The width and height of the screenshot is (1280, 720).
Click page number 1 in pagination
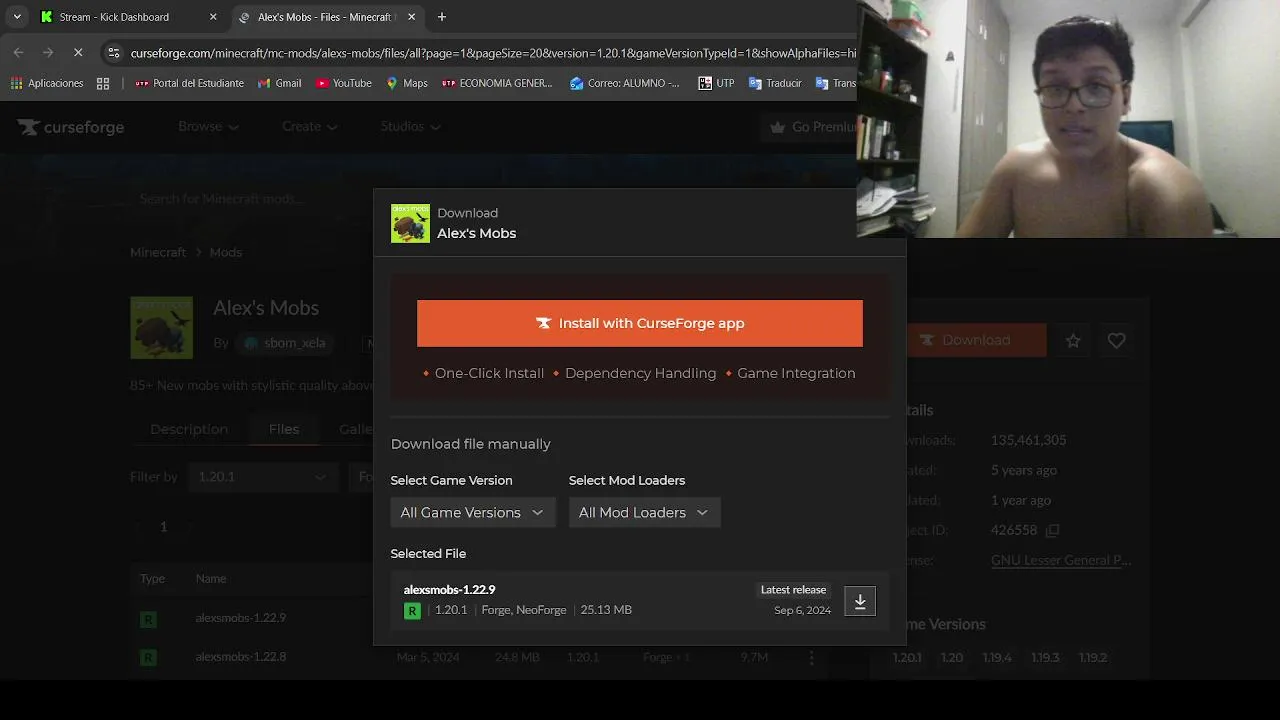[163, 526]
